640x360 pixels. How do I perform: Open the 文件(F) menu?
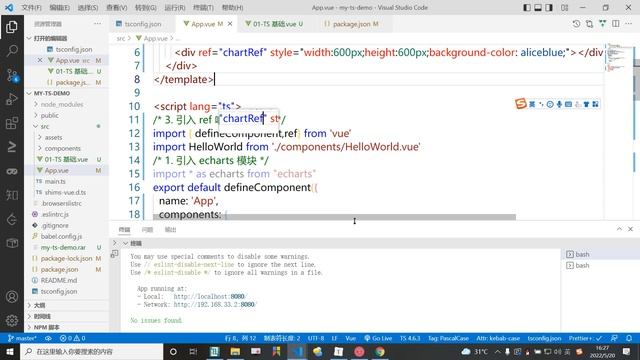coord(31,7)
